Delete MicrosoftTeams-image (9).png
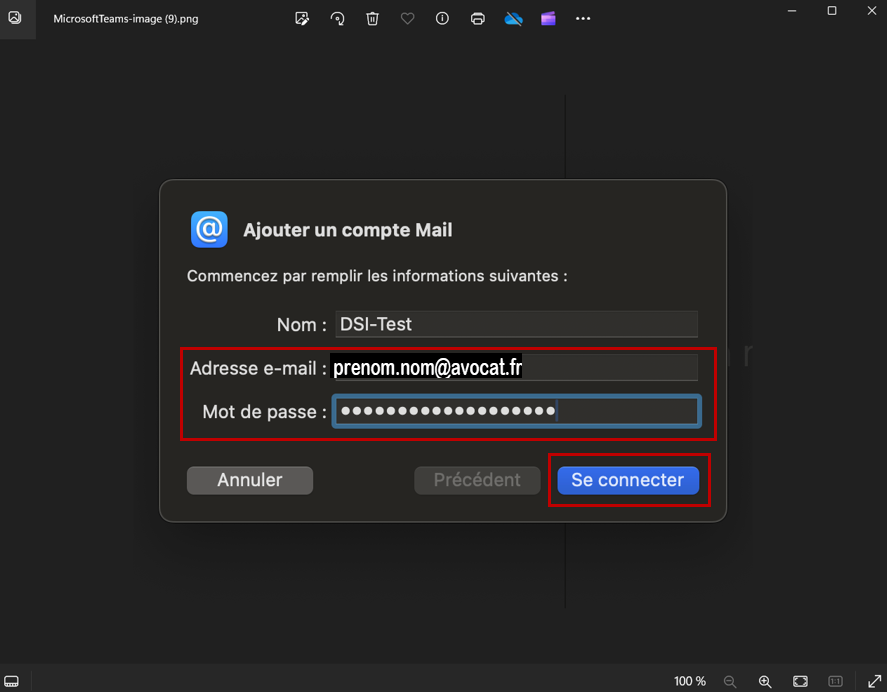 click(x=372, y=18)
